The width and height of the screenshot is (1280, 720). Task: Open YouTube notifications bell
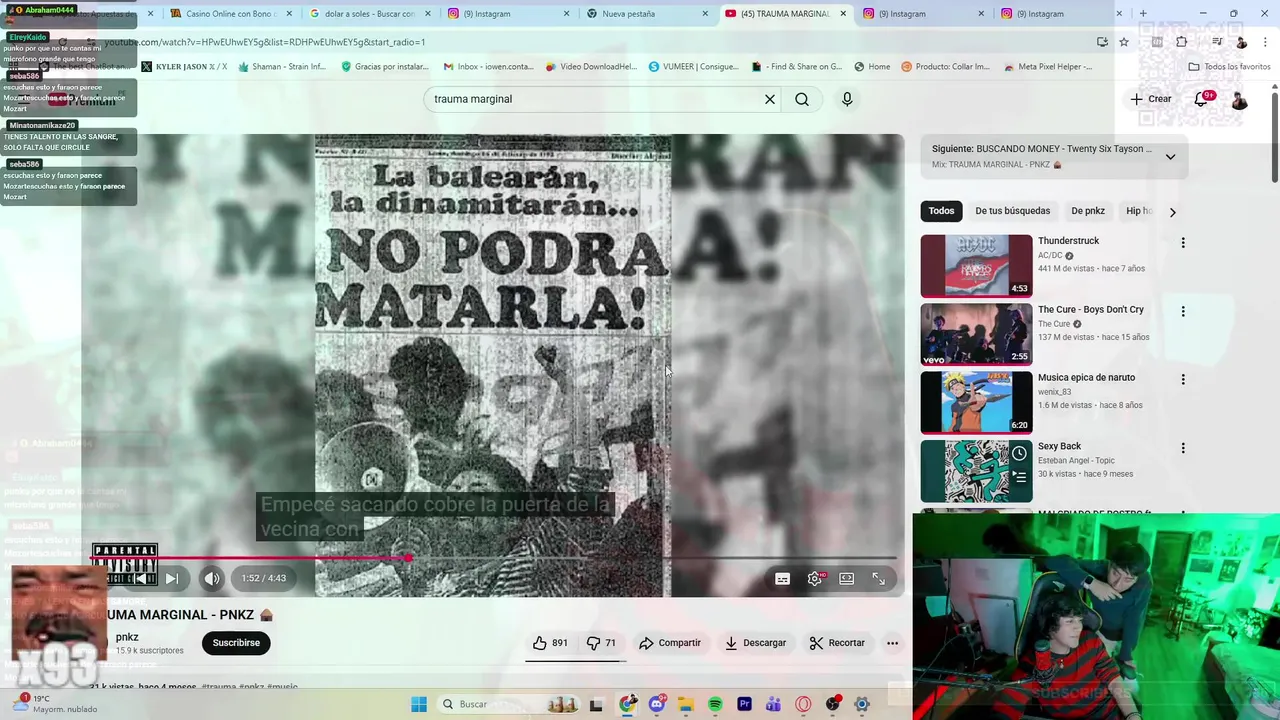1201,99
